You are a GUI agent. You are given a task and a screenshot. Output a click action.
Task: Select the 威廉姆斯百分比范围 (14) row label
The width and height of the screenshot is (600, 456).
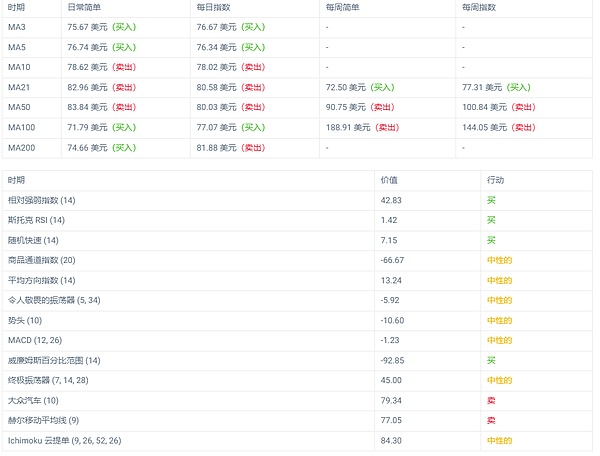tap(54, 361)
